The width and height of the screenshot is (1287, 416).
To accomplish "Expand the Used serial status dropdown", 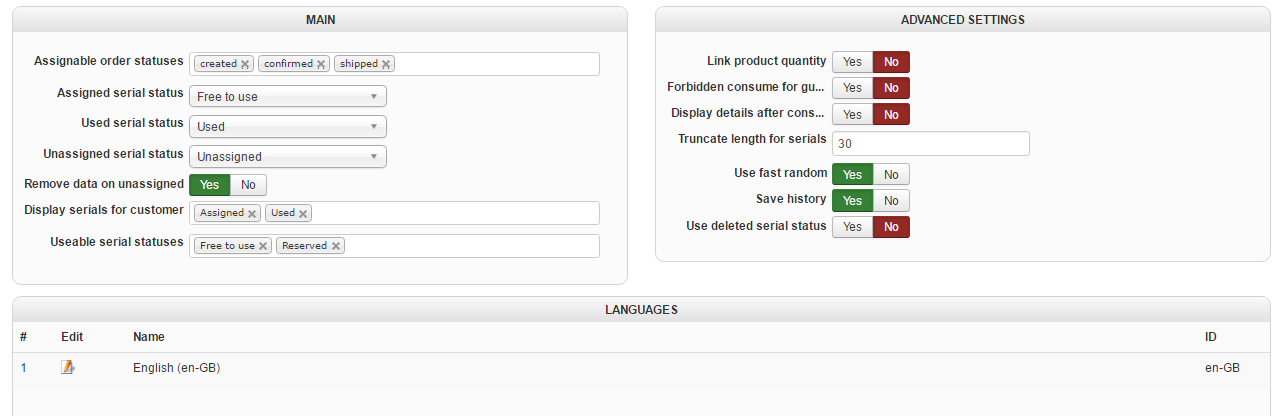I will 287,127.
